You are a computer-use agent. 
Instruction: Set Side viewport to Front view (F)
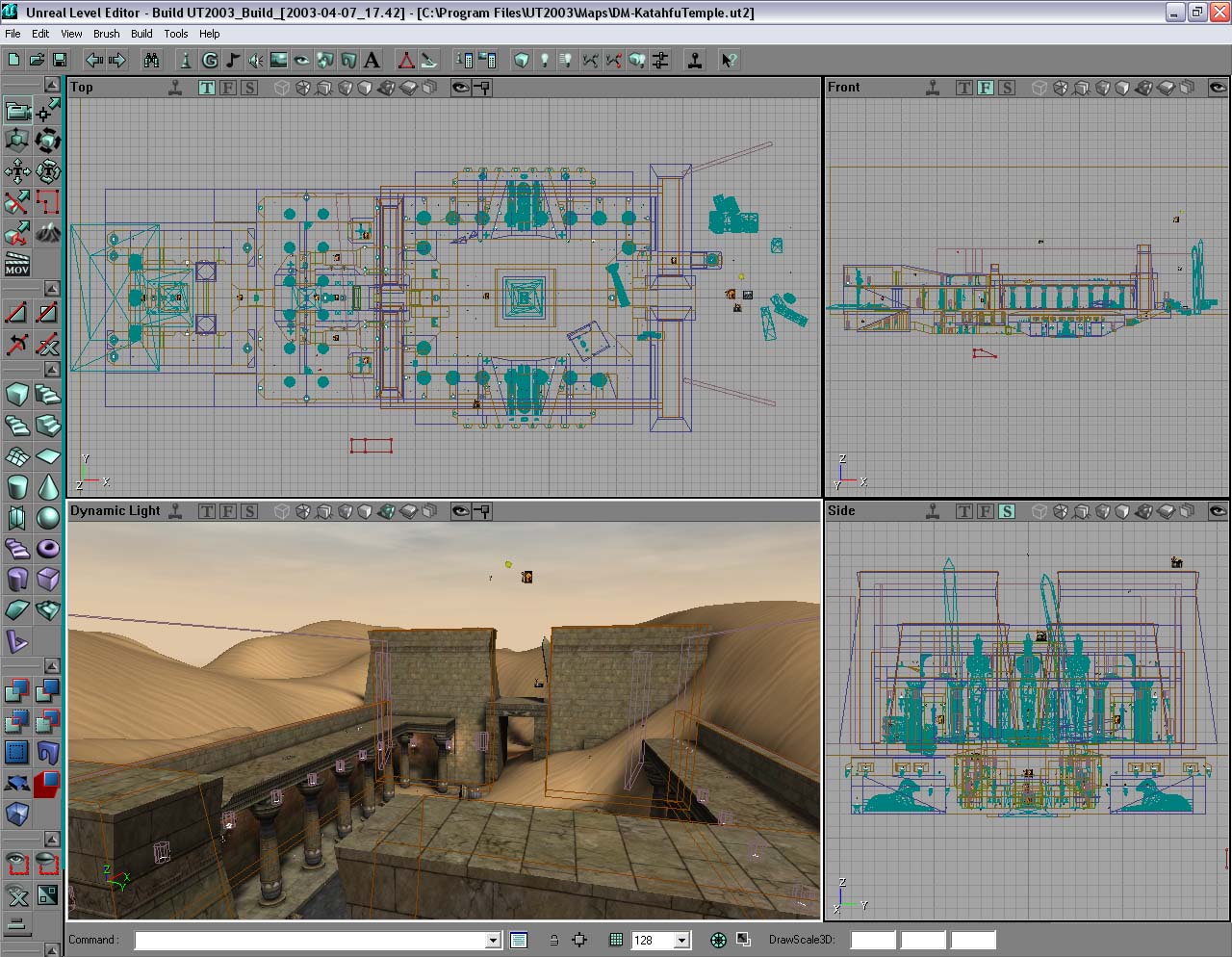(x=986, y=511)
